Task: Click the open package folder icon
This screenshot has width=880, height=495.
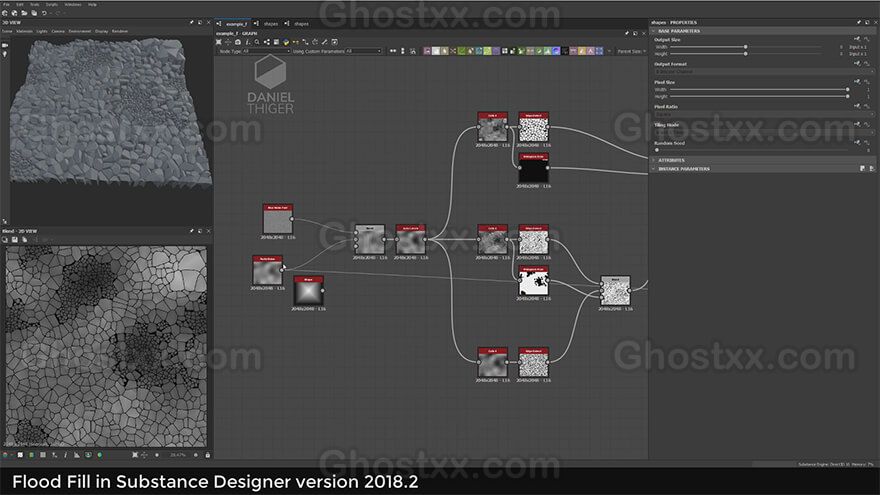Action: pos(24,13)
